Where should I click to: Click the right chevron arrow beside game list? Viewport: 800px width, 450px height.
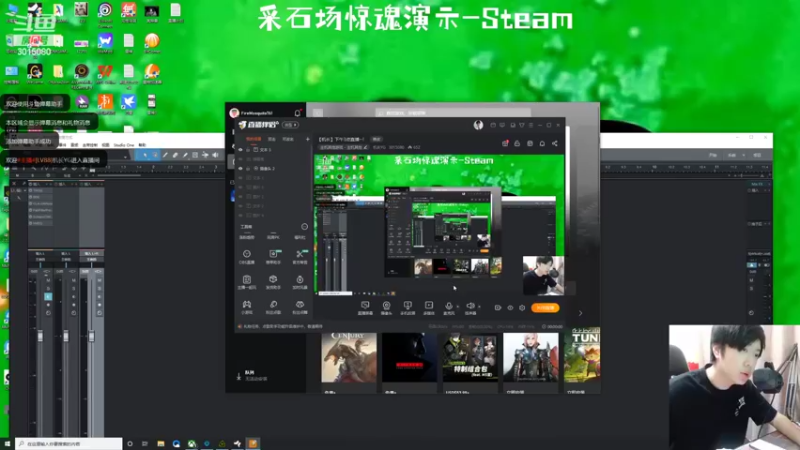[580, 313]
